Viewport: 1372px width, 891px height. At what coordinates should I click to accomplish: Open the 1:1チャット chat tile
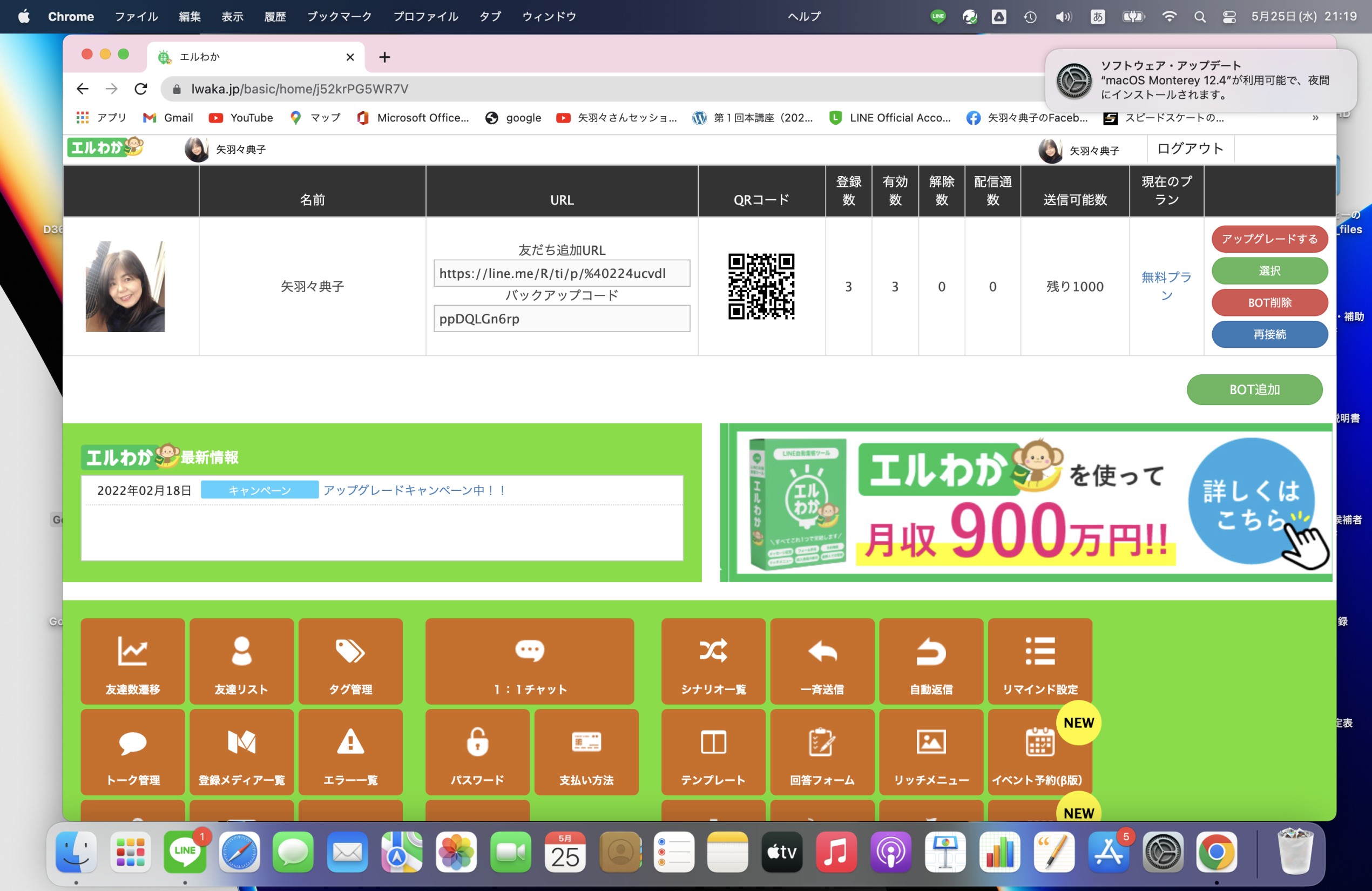coord(530,661)
